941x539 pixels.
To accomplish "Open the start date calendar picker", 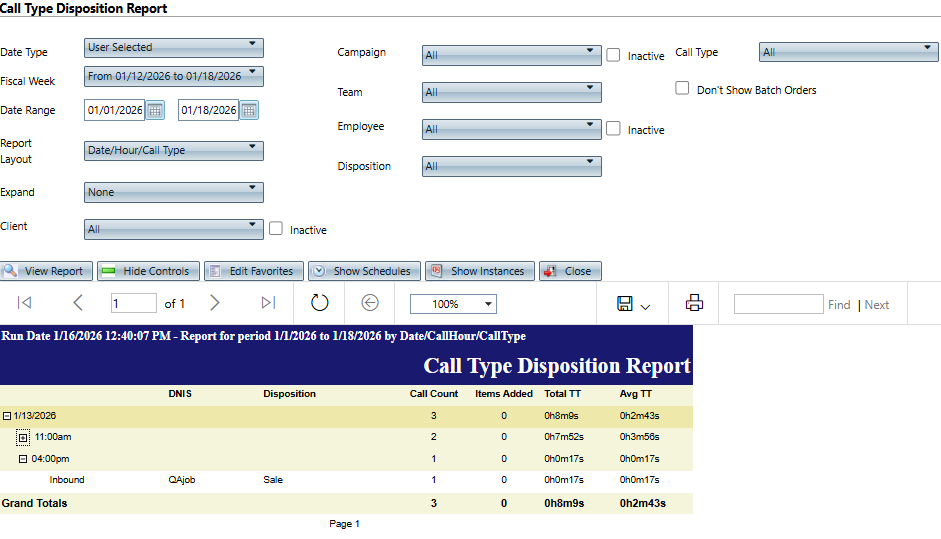I will pos(155,110).
